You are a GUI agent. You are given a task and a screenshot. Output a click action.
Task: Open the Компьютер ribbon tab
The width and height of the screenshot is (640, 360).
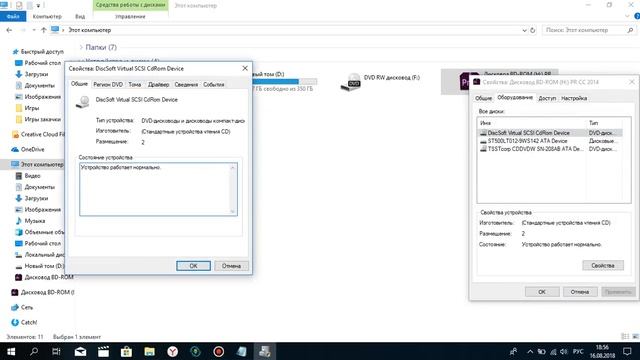pyautogui.click(x=47, y=16)
